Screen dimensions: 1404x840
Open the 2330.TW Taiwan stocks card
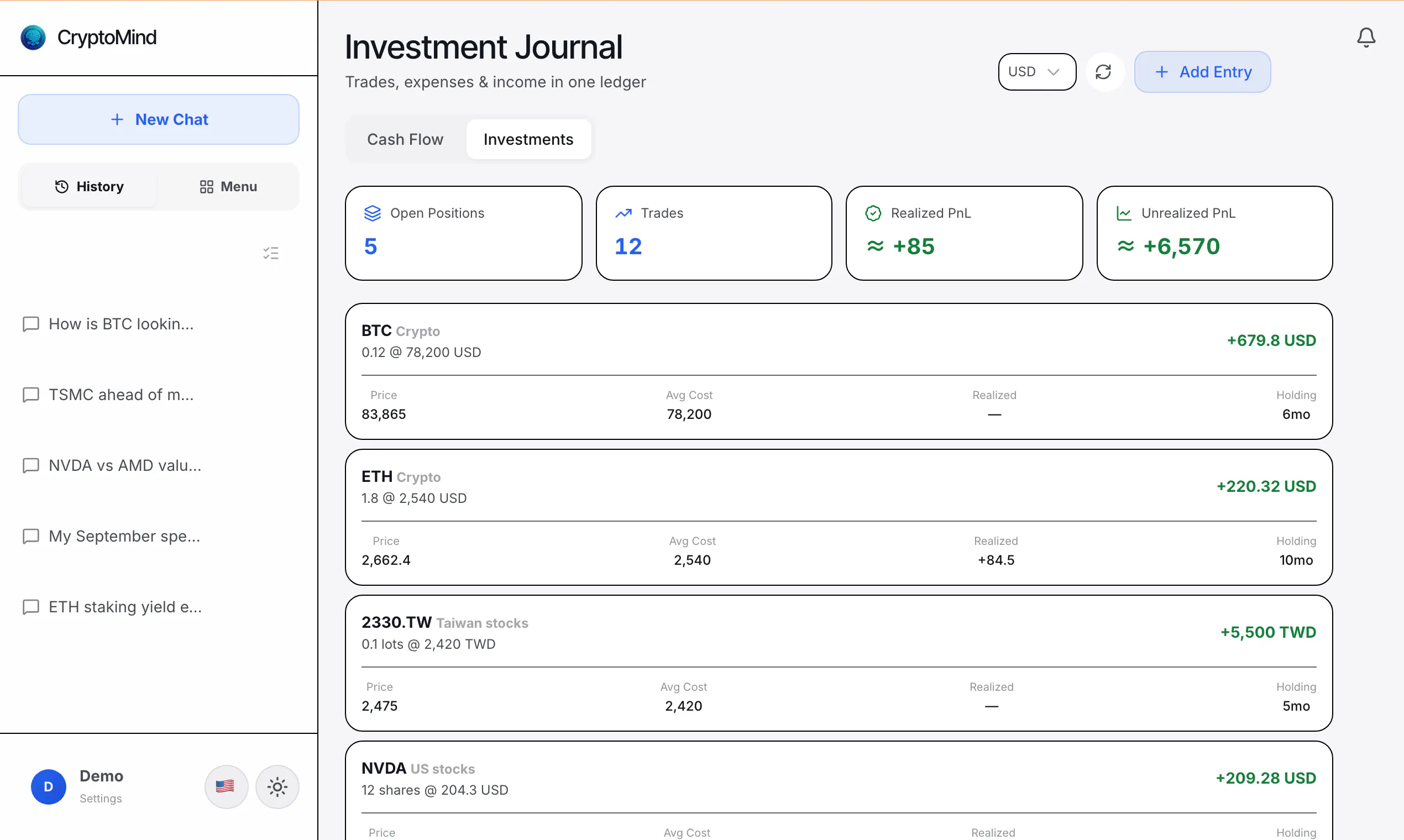point(839,663)
